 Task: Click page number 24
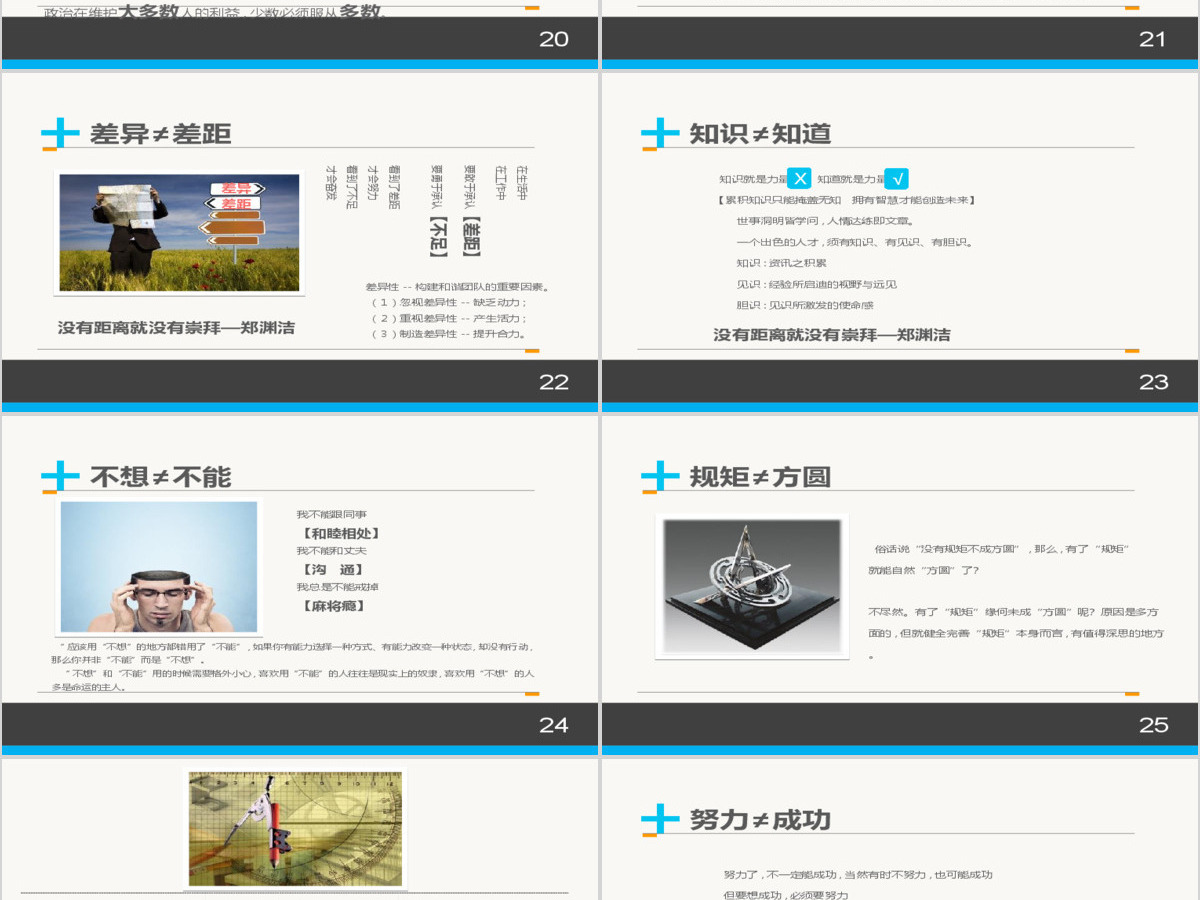(554, 725)
